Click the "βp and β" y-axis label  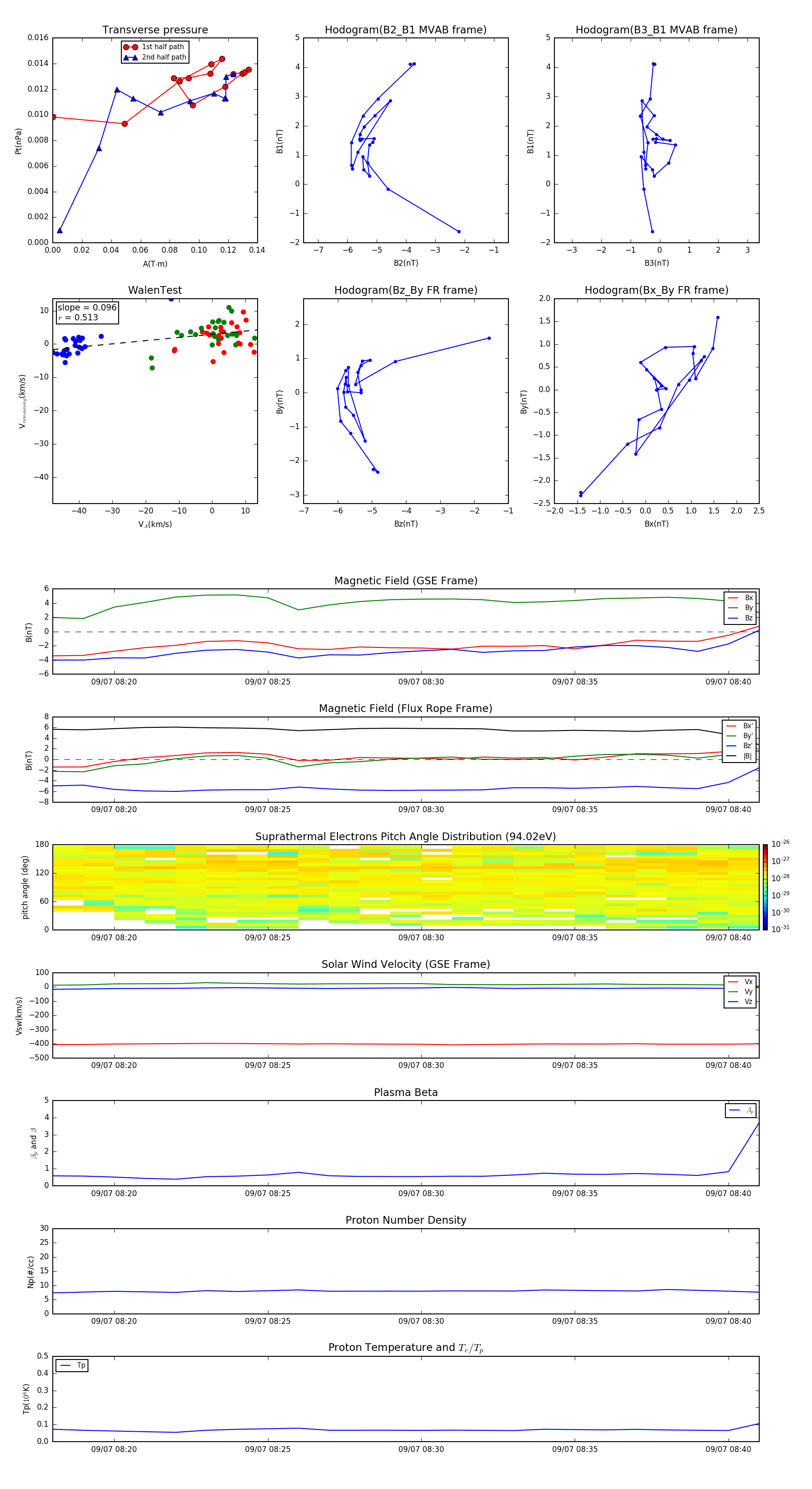[x=34, y=1143]
